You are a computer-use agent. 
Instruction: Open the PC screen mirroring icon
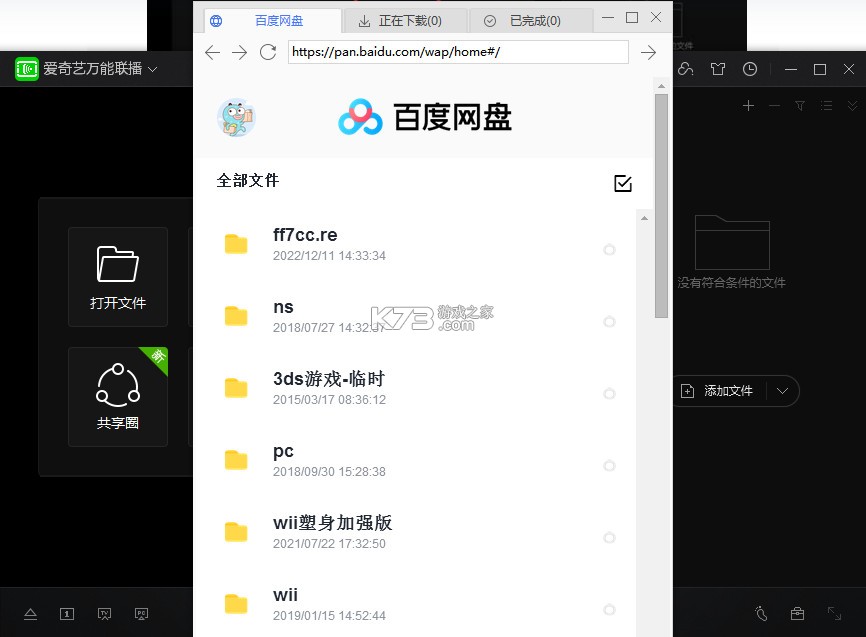pyautogui.click(x=141, y=614)
